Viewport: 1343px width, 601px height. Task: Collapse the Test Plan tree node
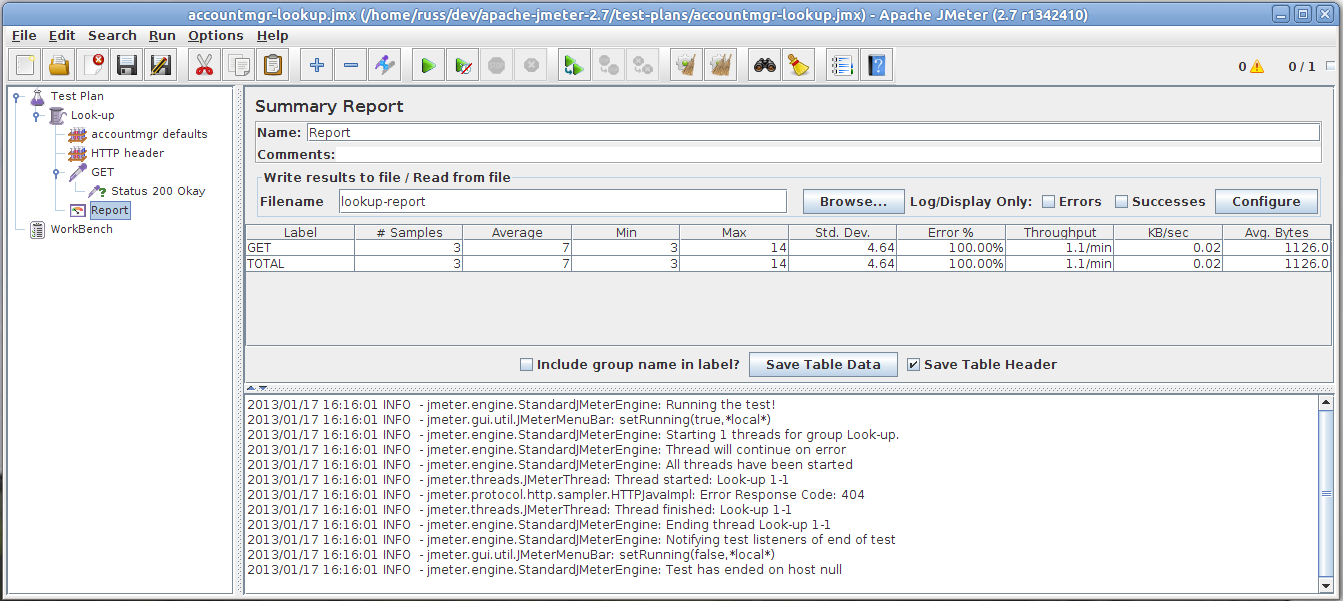(x=17, y=97)
